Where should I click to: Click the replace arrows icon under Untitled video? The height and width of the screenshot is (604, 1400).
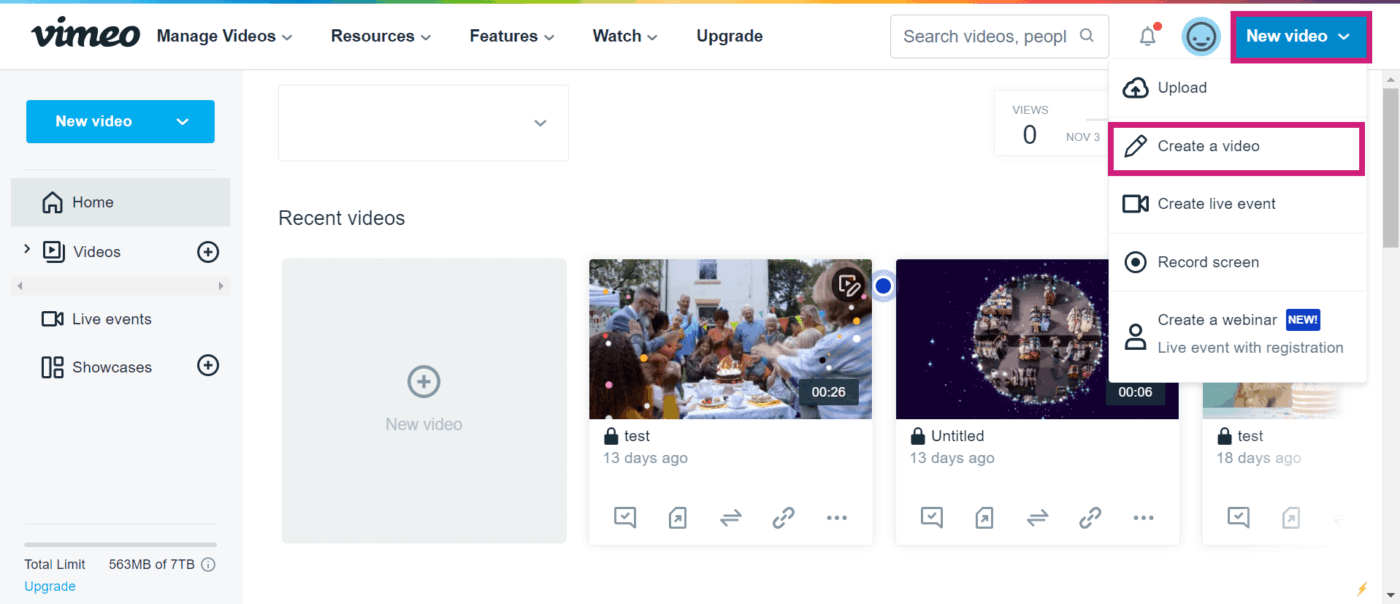pos(1037,517)
